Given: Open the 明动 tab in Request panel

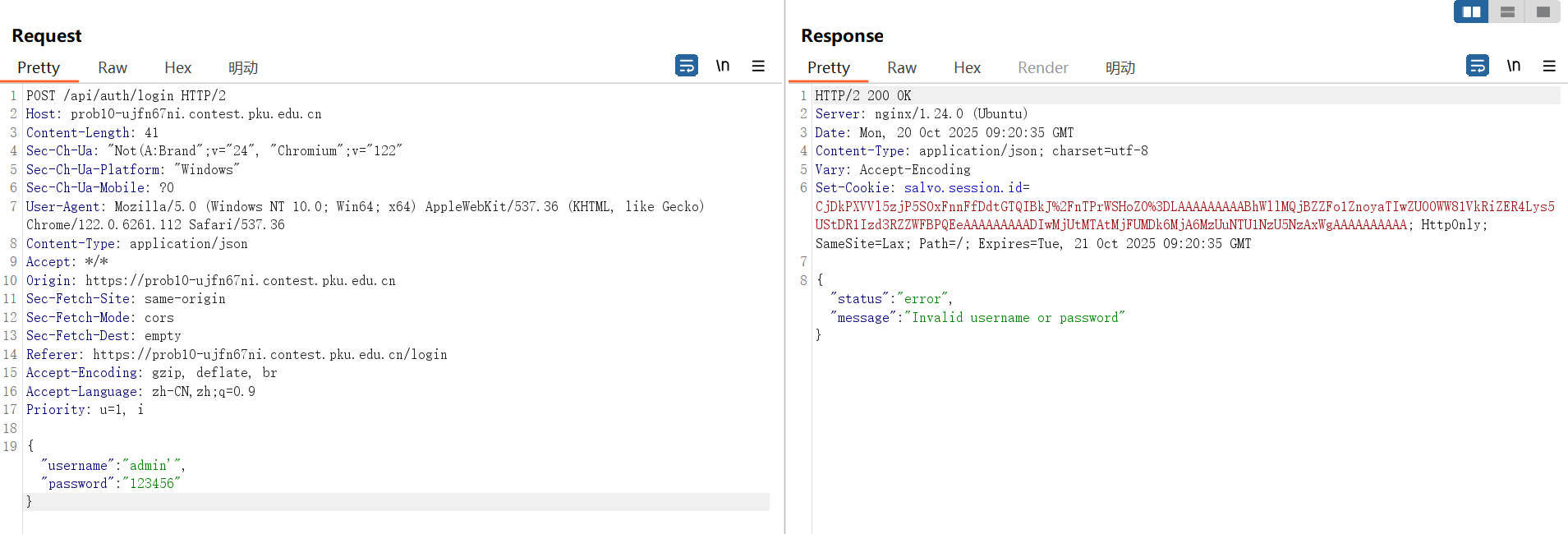Looking at the screenshot, I should point(243,68).
